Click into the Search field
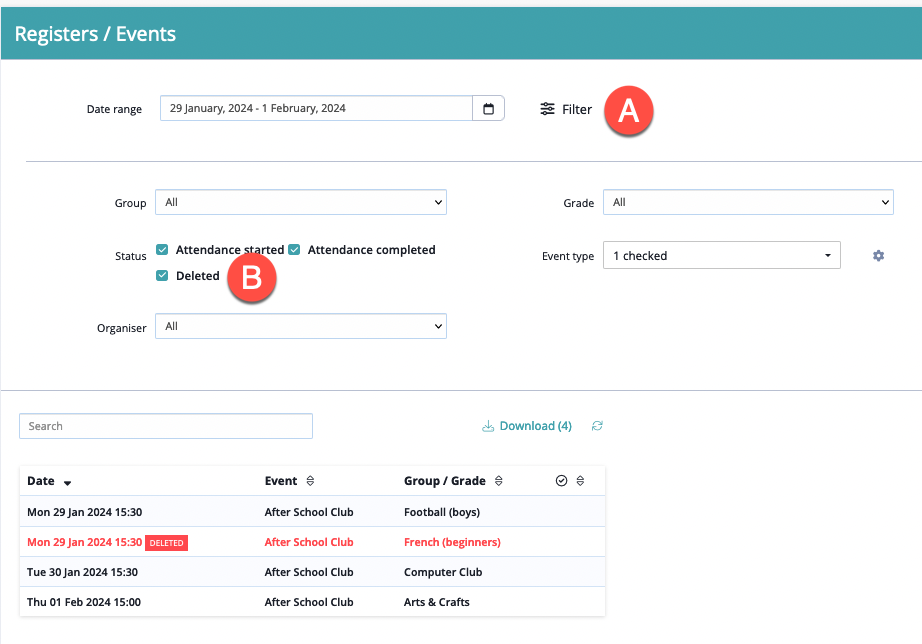 click(166, 426)
